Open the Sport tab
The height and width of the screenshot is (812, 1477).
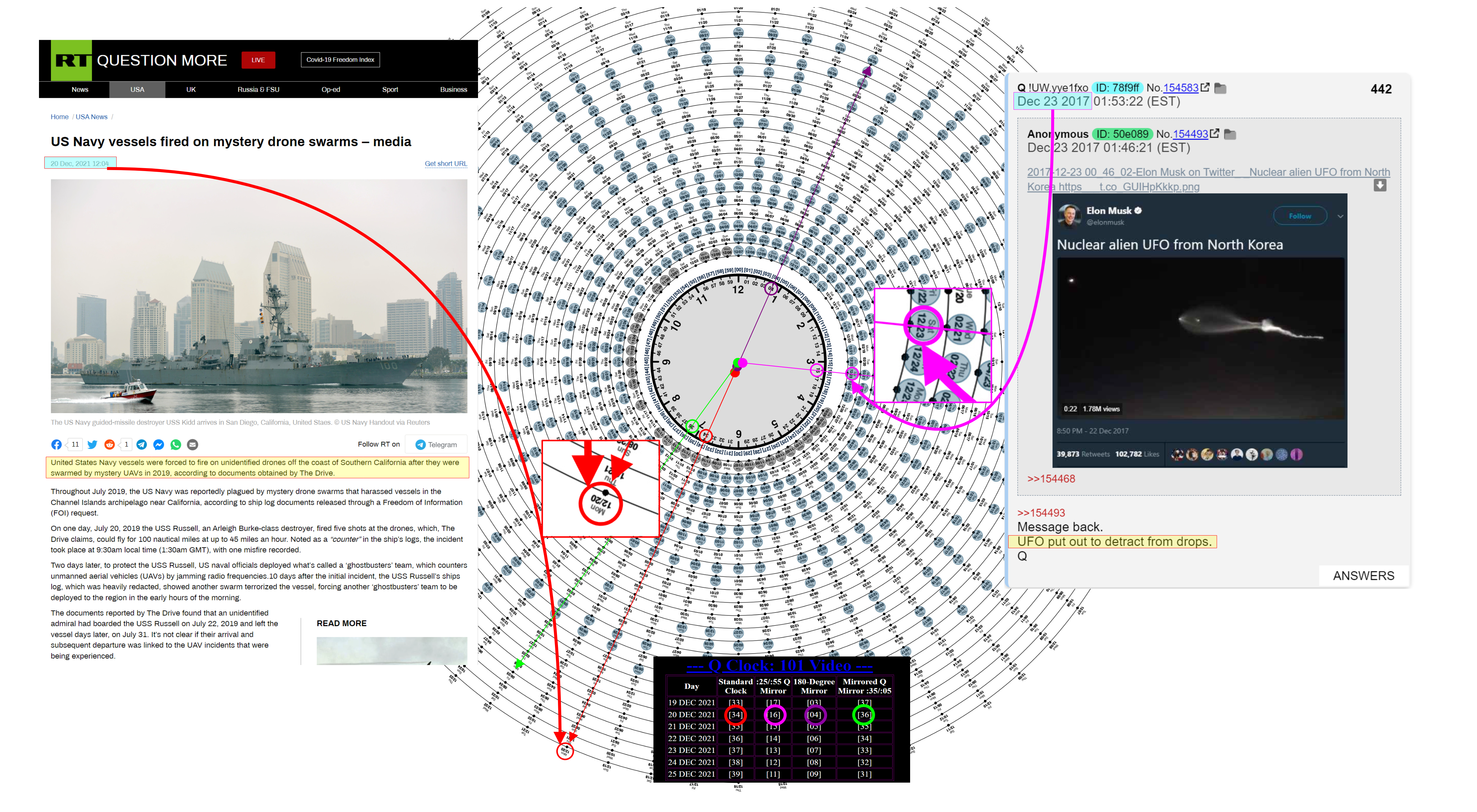[x=390, y=90]
